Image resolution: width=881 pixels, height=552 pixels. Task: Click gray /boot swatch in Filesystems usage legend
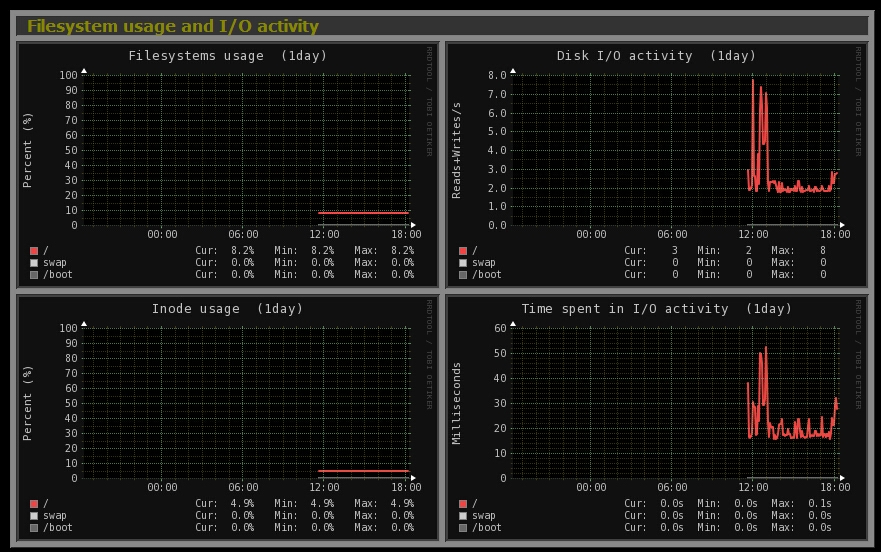tap(34, 275)
